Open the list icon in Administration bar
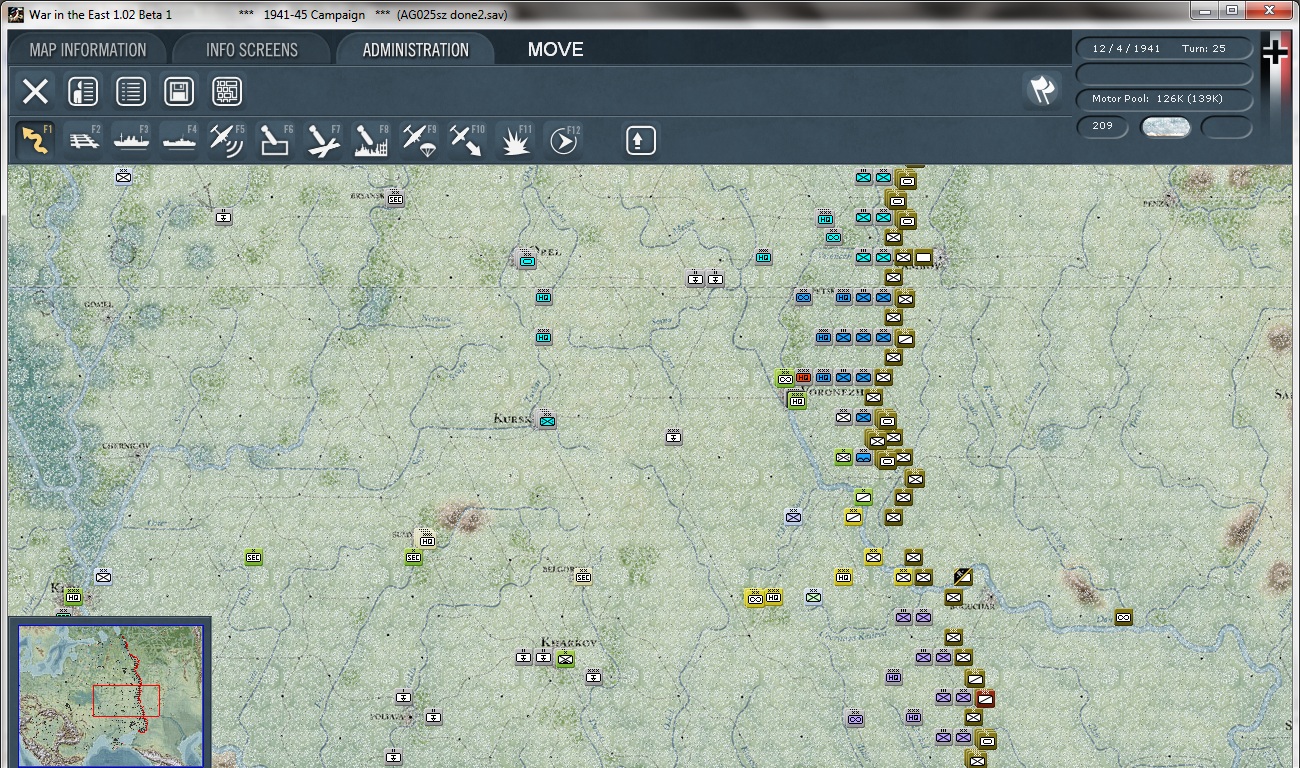This screenshot has height=768, width=1300. click(x=131, y=92)
